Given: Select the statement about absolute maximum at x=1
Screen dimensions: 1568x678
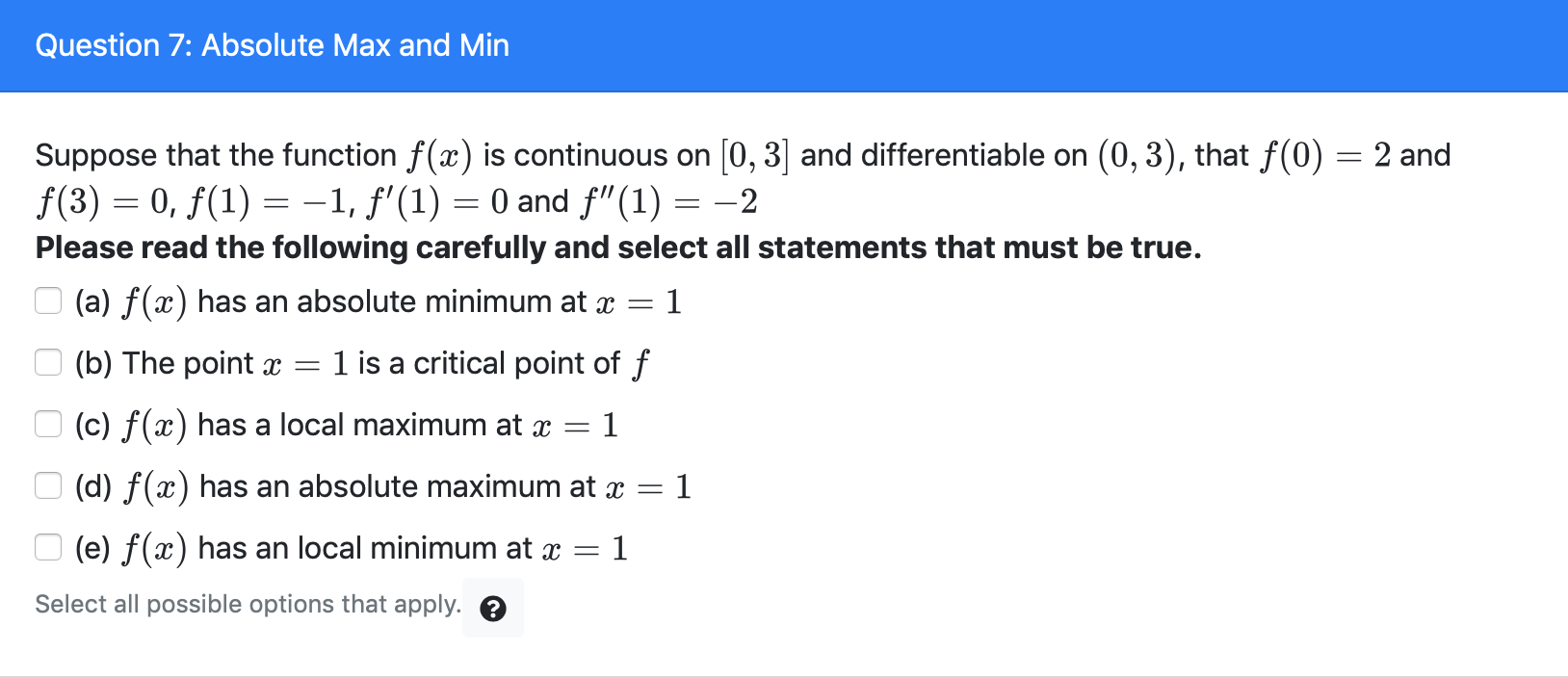Looking at the screenshot, I should 380,485.
